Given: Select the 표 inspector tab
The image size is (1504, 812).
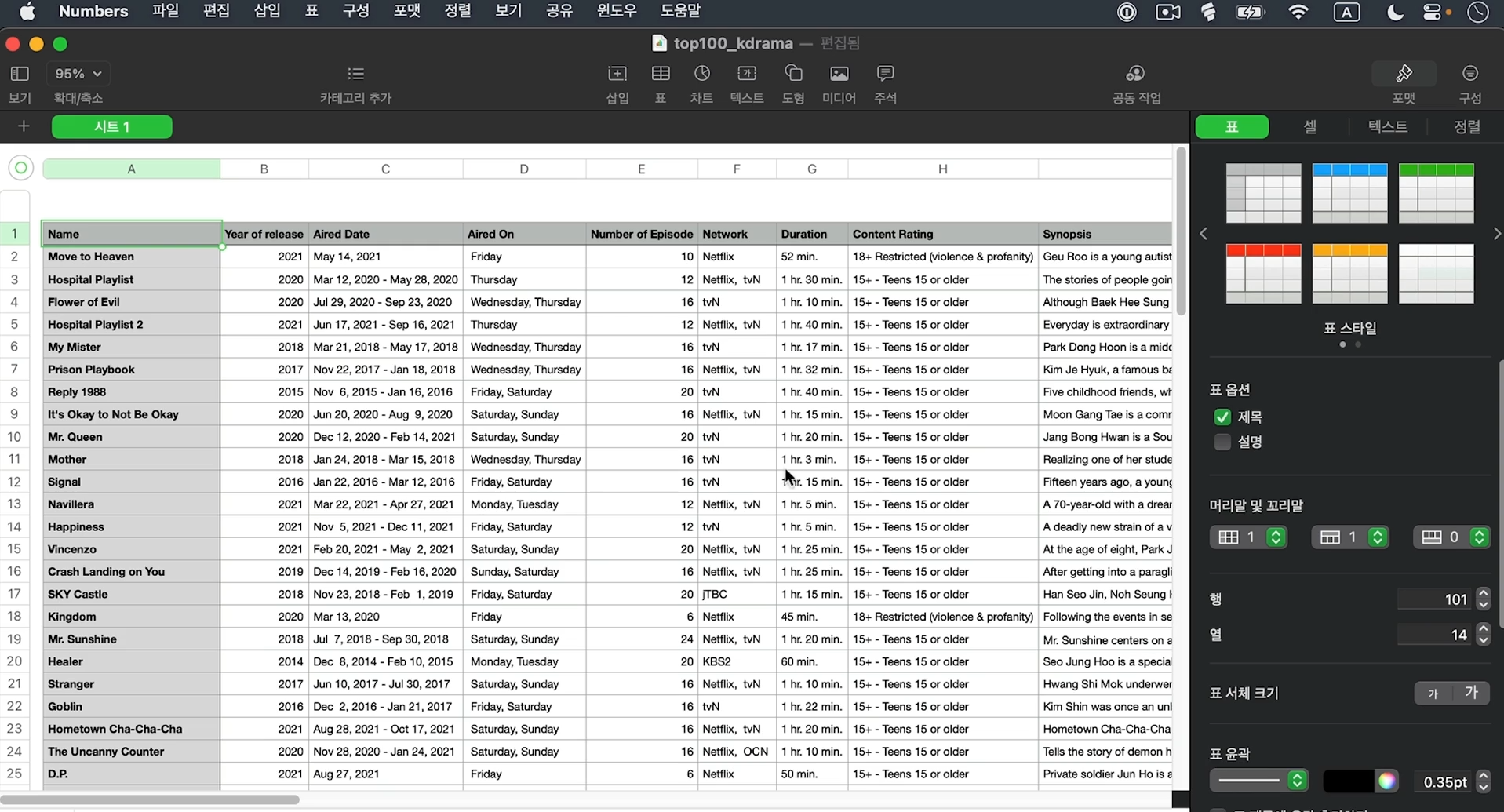Looking at the screenshot, I should pyautogui.click(x=1232, y=126).
